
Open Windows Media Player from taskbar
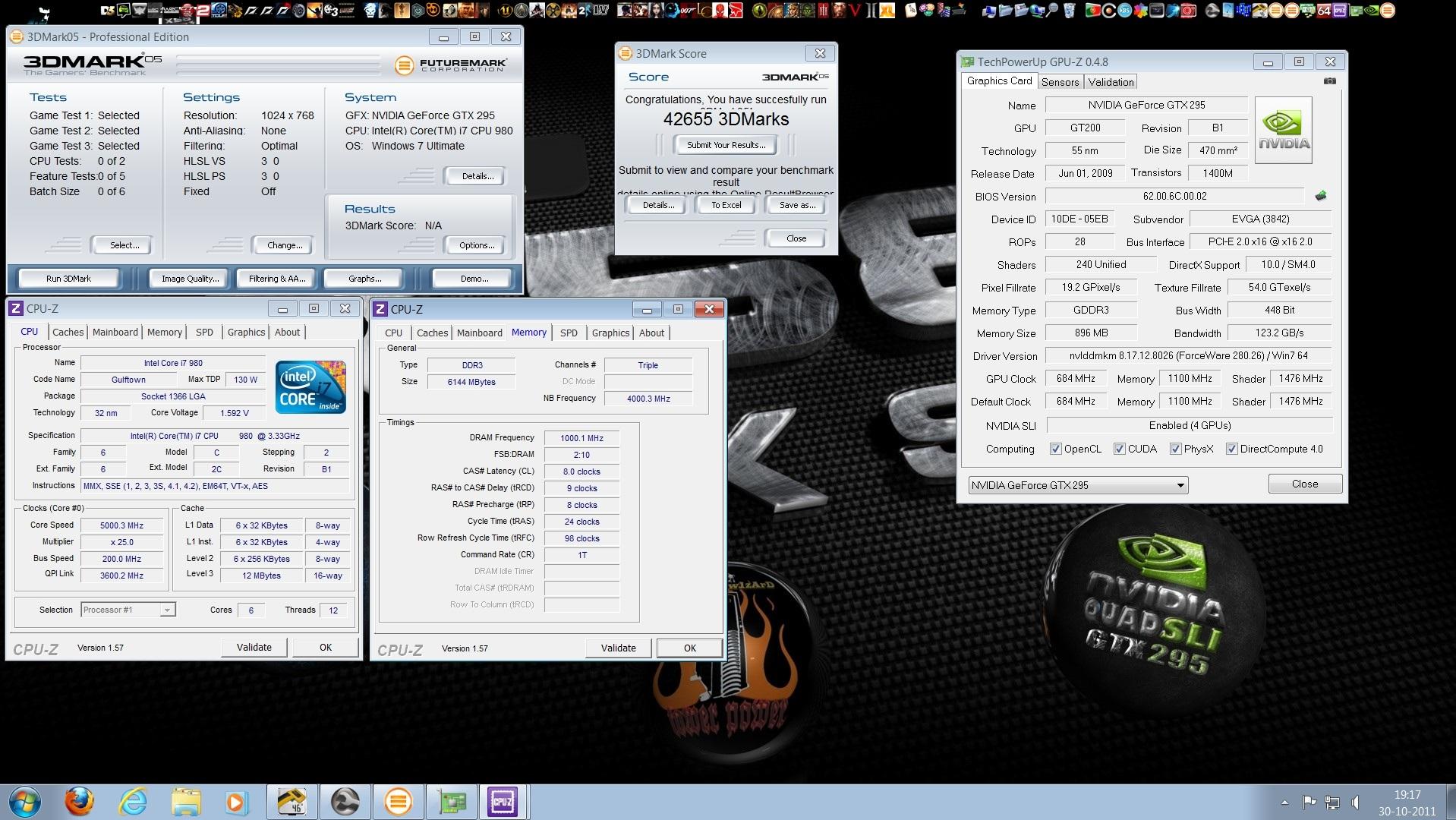click(x=235, y=802)
